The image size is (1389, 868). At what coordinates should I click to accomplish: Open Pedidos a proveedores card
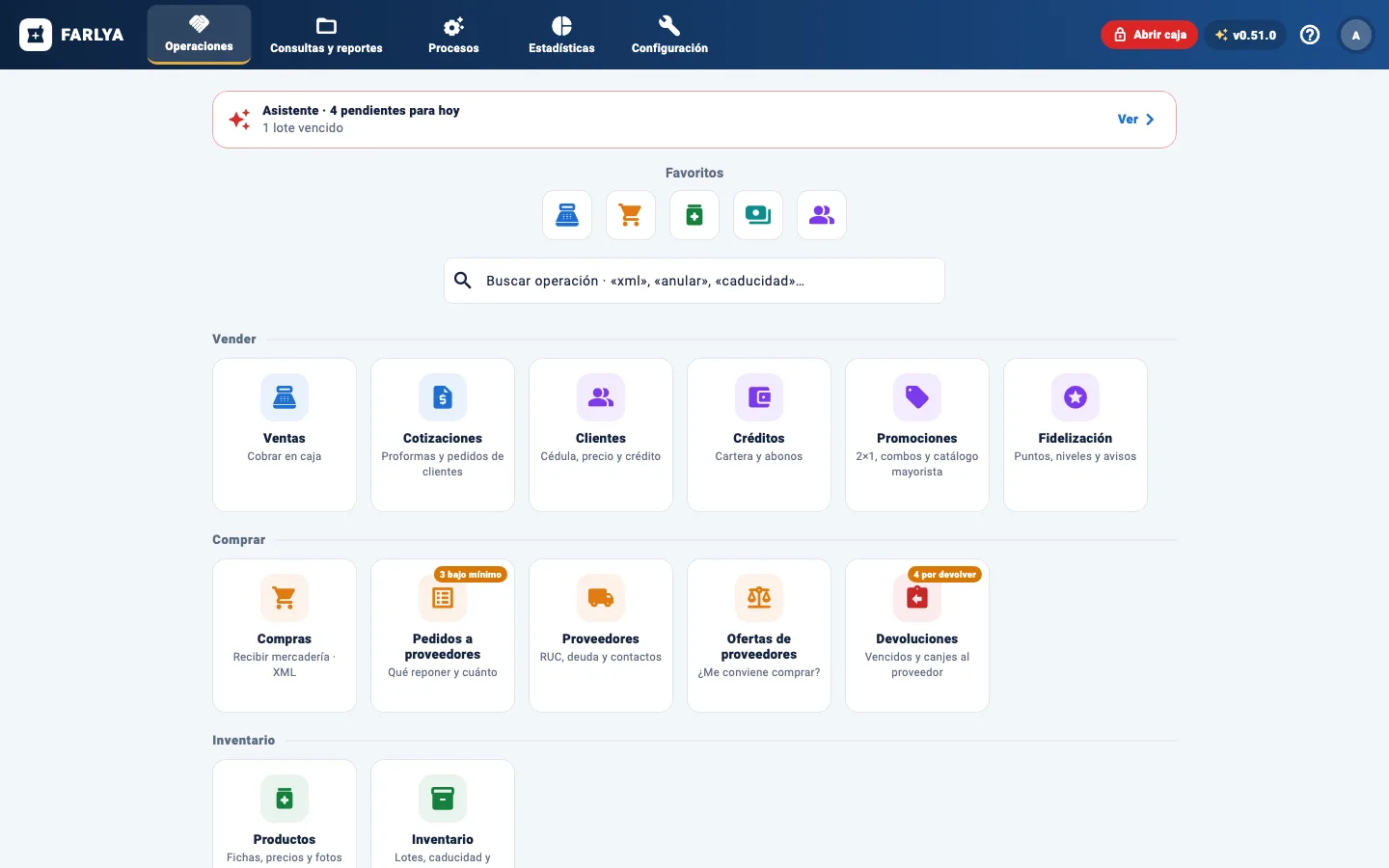(x=443, y=636)
